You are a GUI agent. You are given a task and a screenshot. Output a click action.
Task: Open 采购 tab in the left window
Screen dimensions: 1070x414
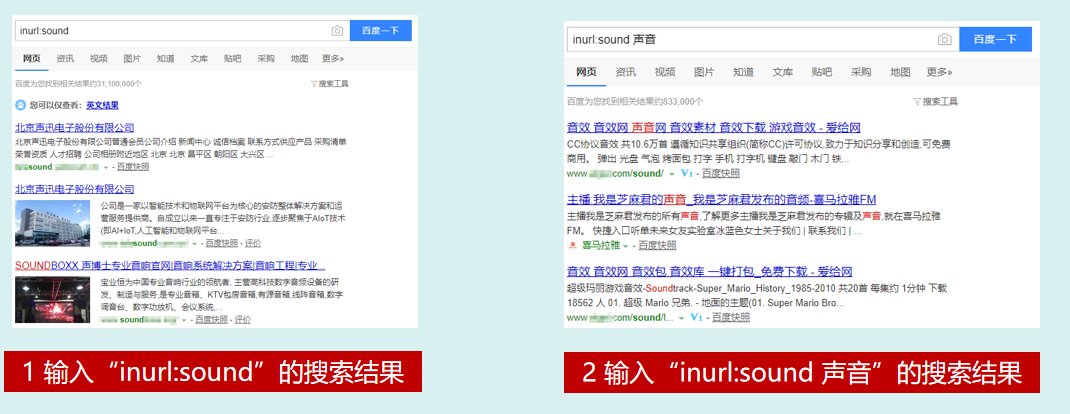[266, 59]
